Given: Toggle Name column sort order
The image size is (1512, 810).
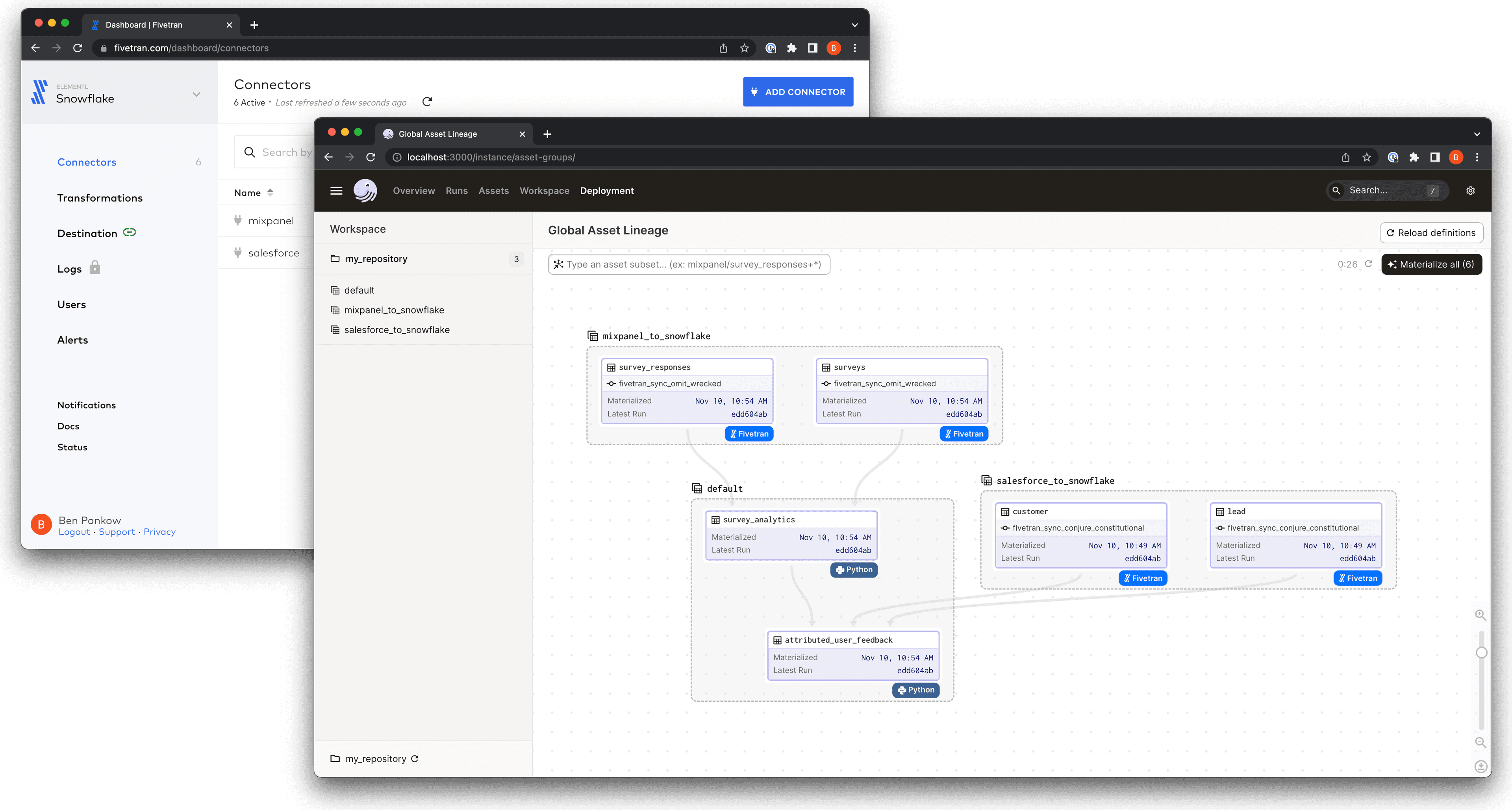Looking at the screenshot, I should [x=270, y=192].
